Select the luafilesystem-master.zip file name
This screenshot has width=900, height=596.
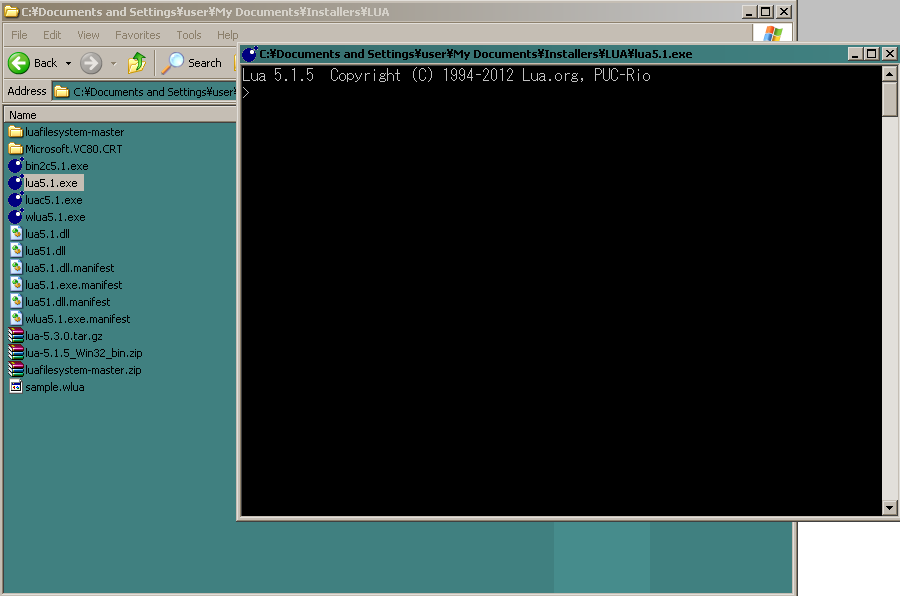pyautogui.click(x=83, y=370)
